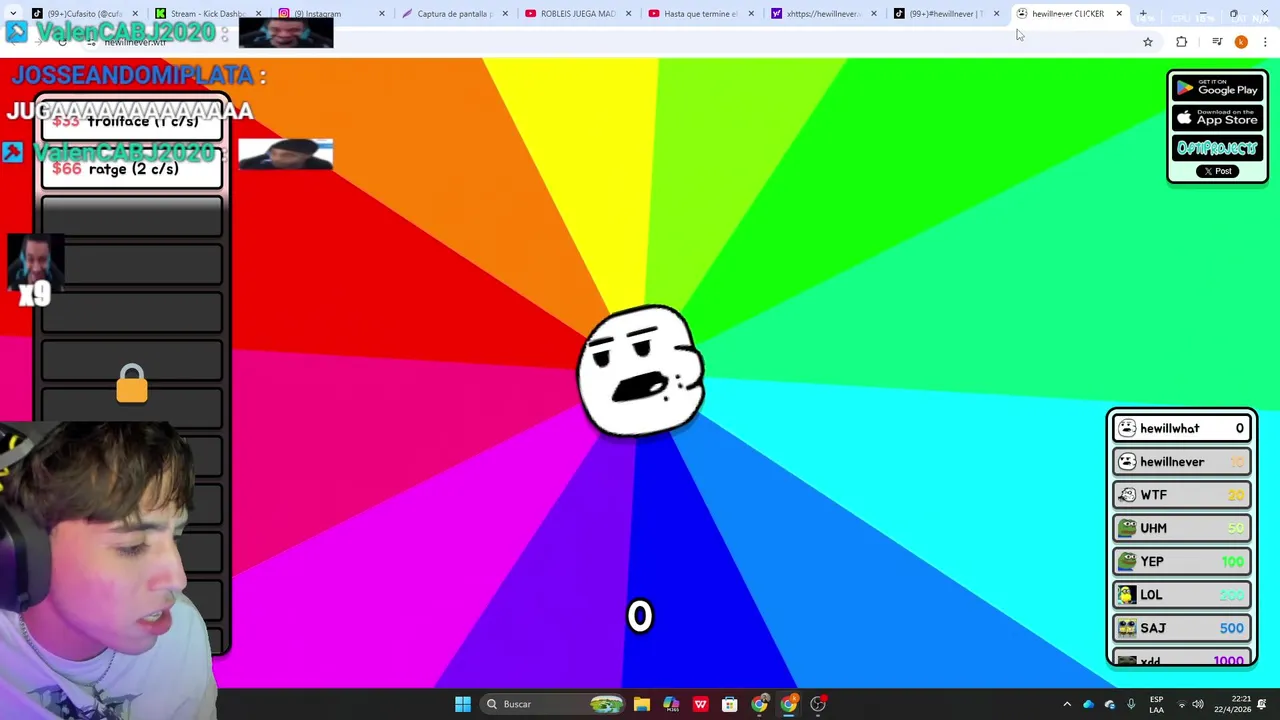Click the X Post share button
This screenshot has width=1280, height=720.
[x=1217, y=171]
